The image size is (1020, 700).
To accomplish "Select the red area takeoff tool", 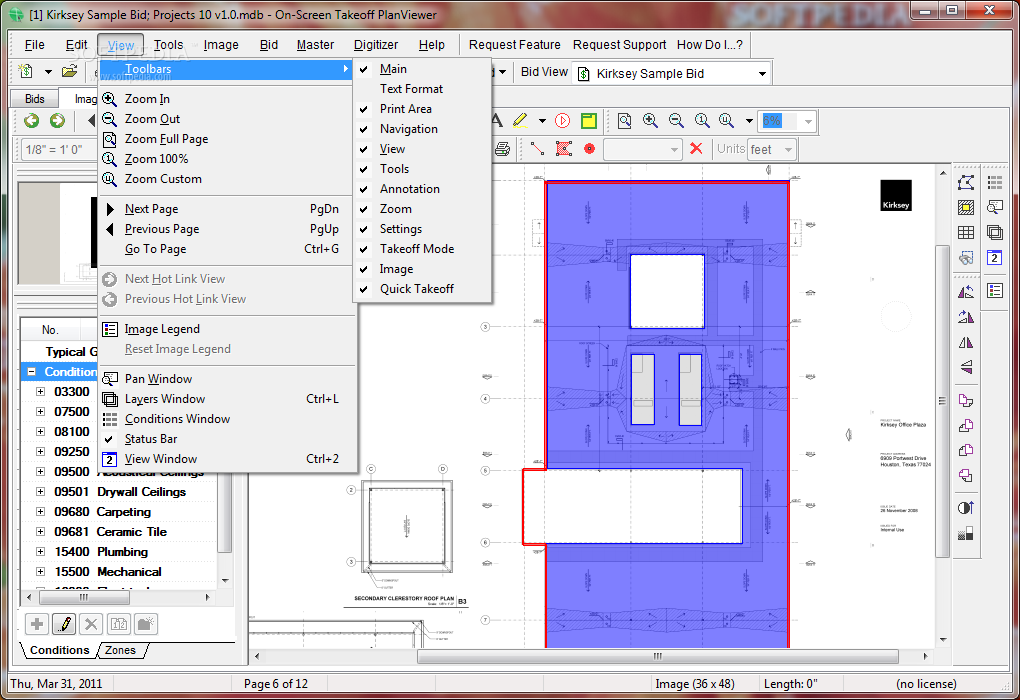I will click(x=563, y=149).
